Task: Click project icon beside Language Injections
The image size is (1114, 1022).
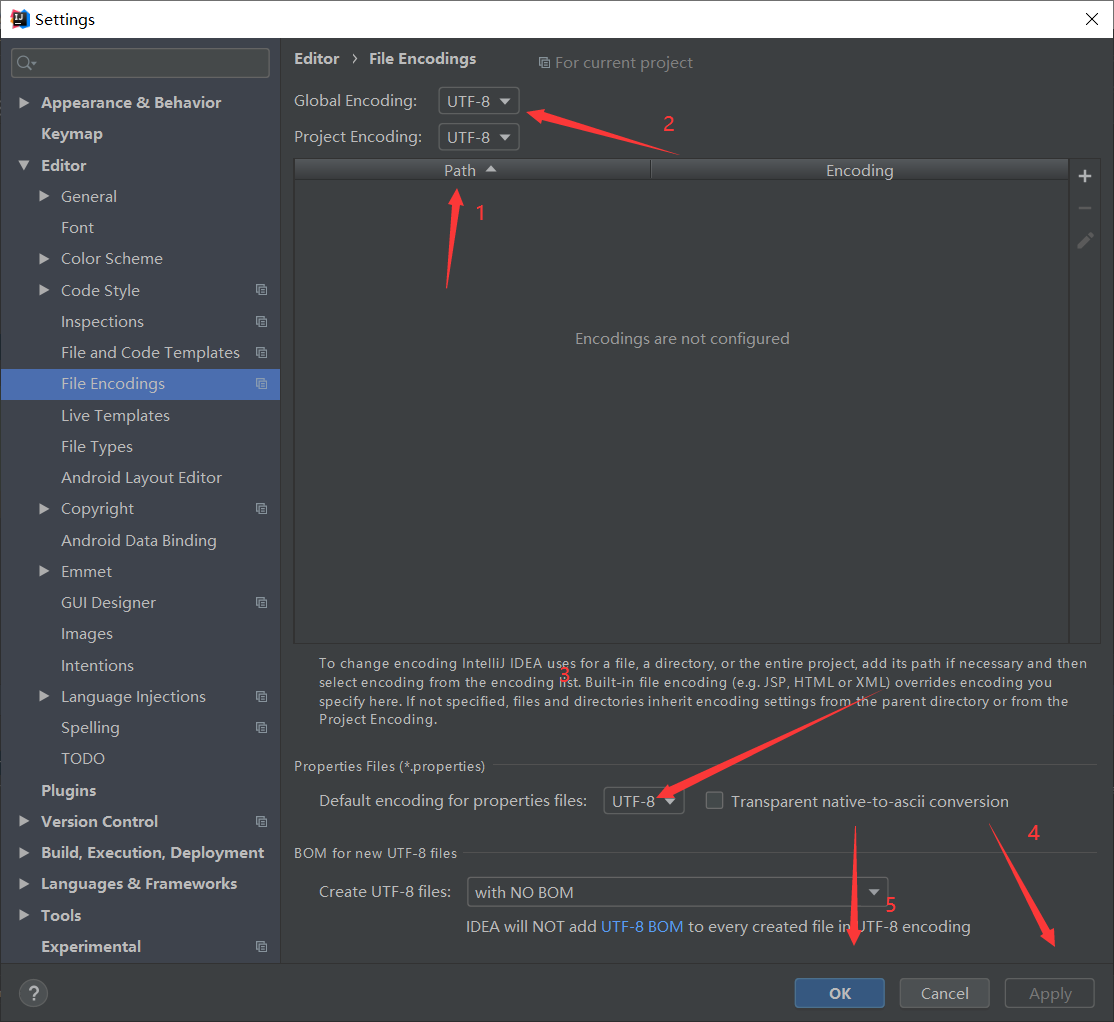Action: pos(261,696)
